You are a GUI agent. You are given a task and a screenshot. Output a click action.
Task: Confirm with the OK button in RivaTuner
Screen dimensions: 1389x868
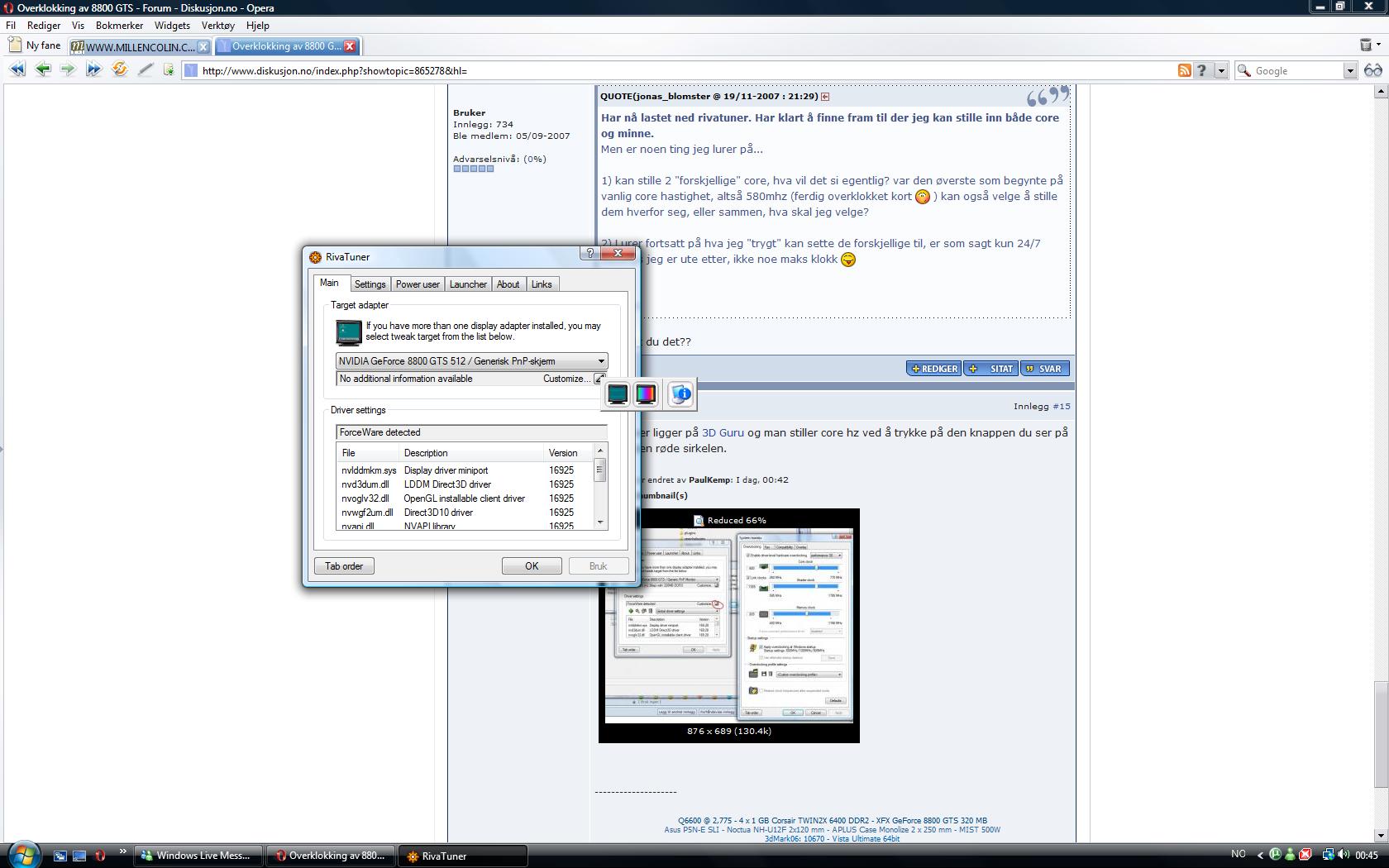coord(532,566)
